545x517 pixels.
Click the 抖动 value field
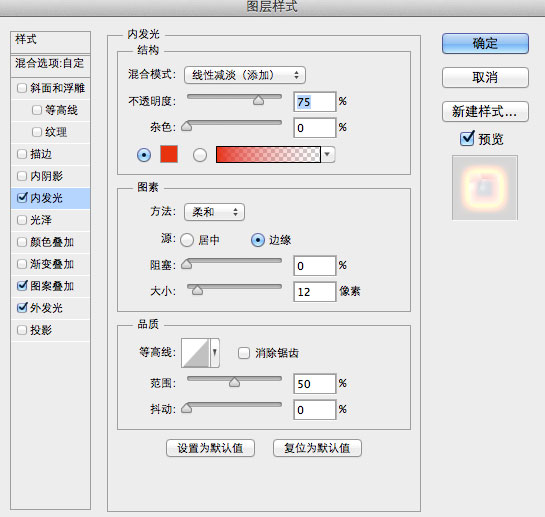coord(315,410)
